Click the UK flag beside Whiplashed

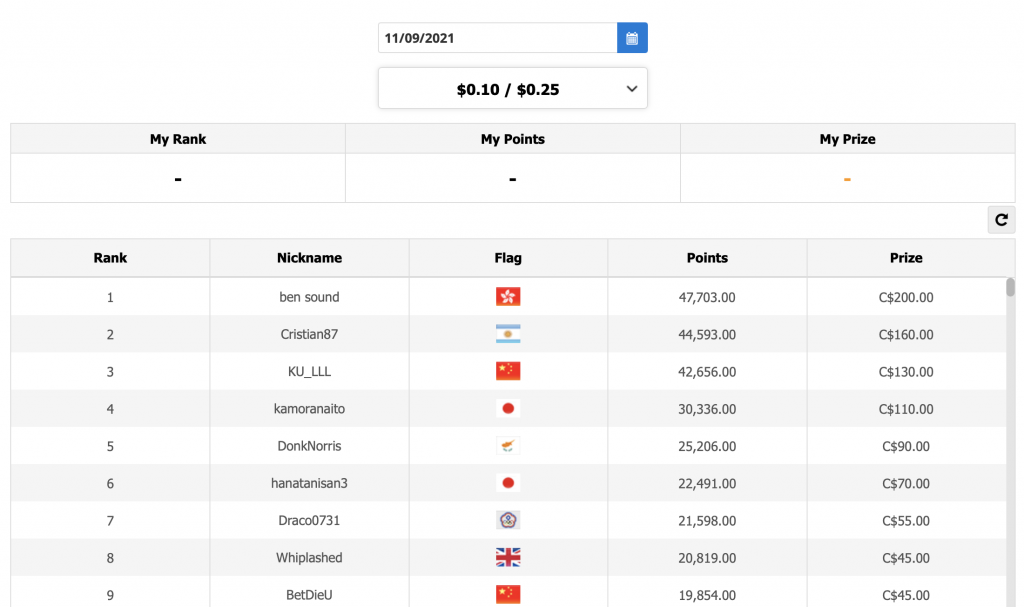point(508,558)
